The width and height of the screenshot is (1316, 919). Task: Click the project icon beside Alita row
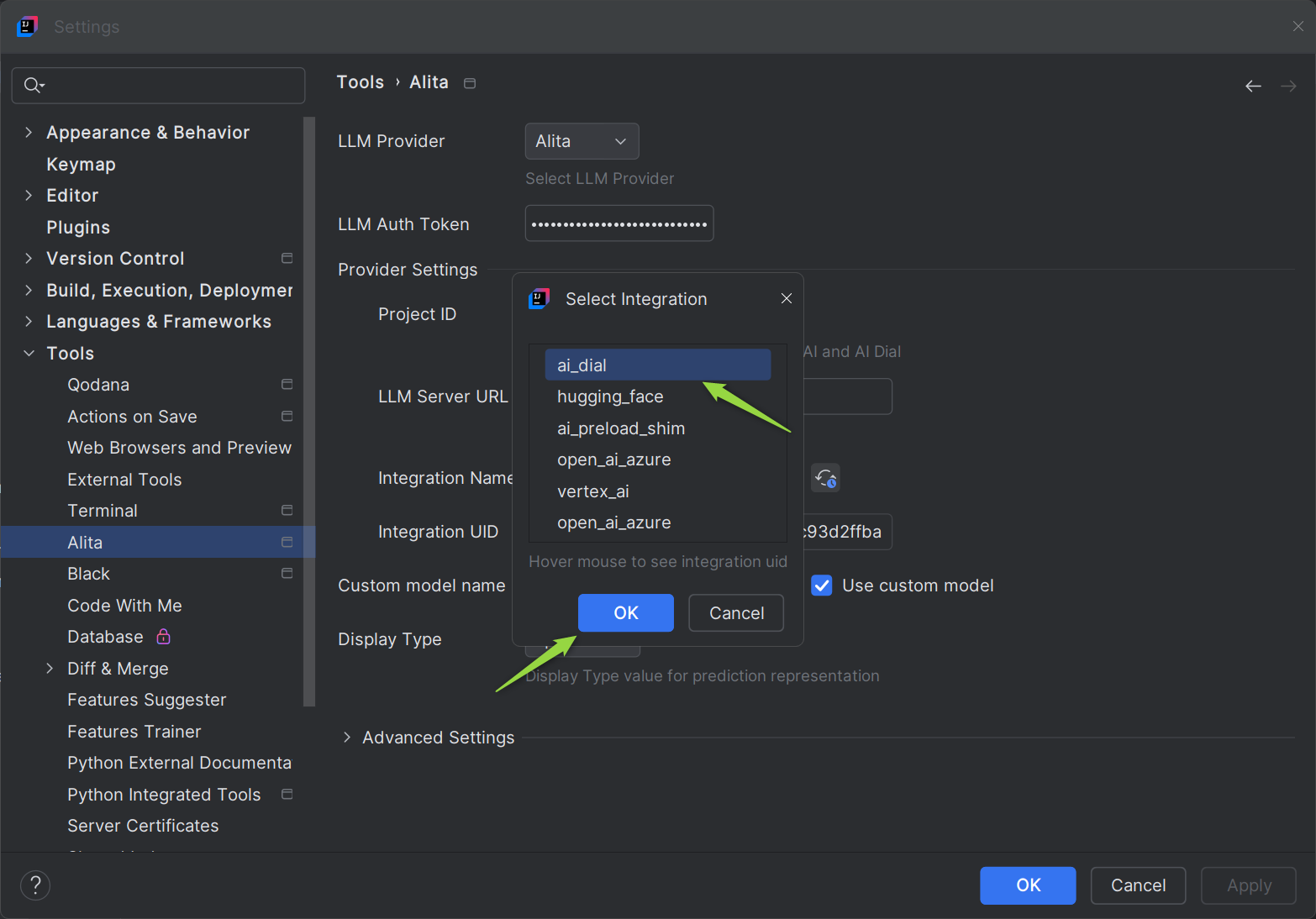pos(287,542)
